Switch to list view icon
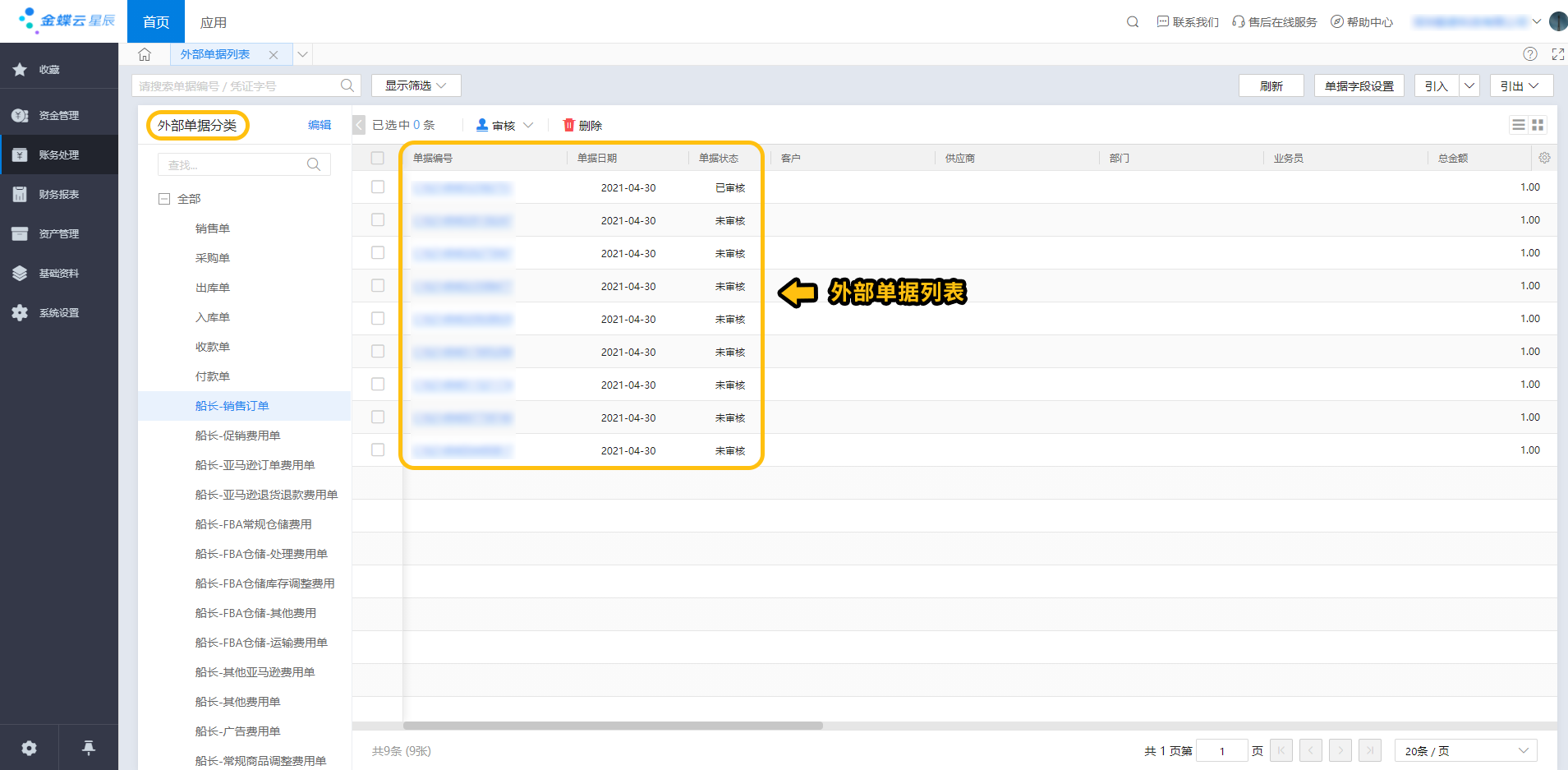The height and width of the screenshot is (770, 1568). [1518, 125]
